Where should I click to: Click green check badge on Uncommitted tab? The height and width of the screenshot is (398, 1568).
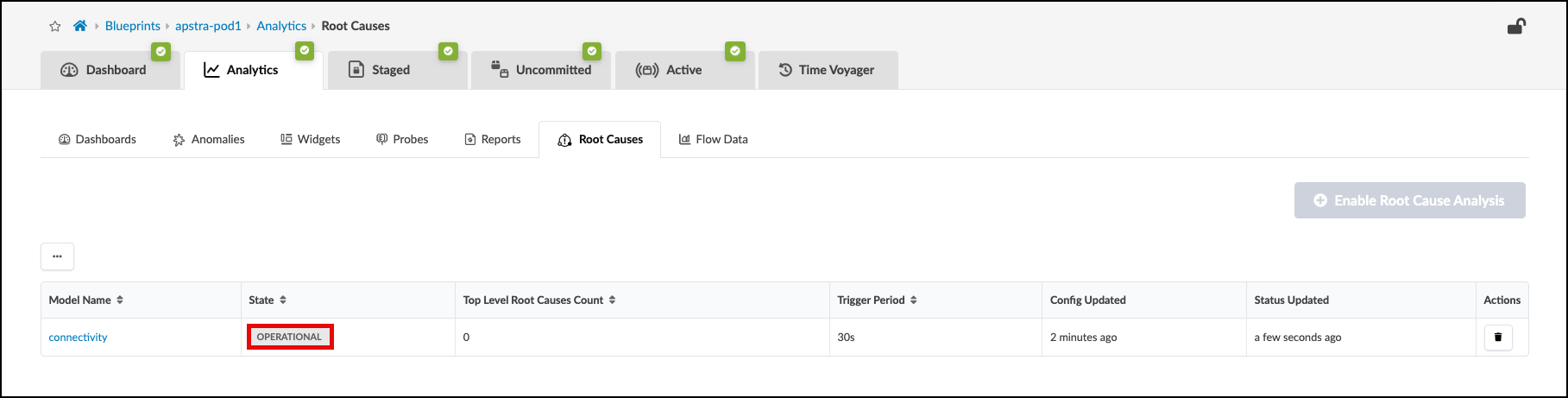point(591,52)
